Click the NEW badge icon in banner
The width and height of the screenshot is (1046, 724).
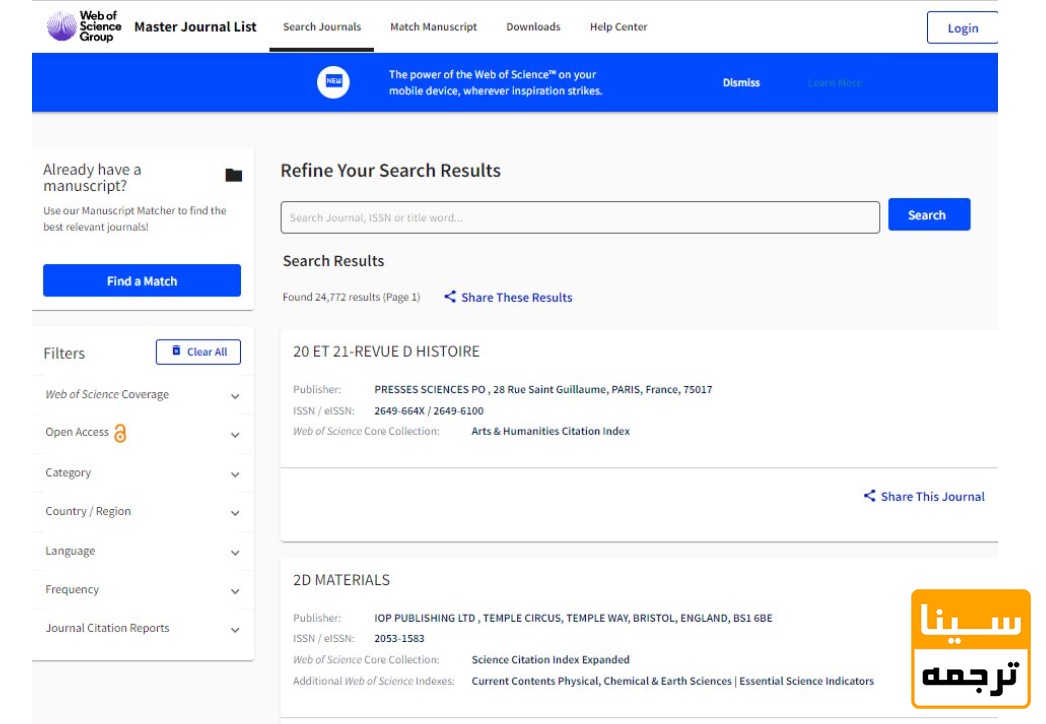(x=333, y=82)
